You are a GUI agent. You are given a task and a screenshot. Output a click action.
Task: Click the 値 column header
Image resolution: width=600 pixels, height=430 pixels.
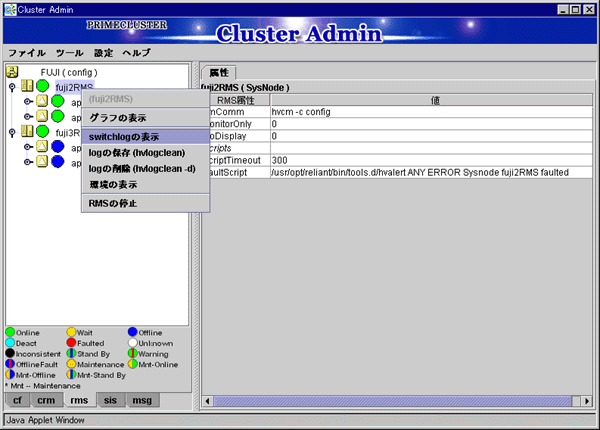point(431,100)
